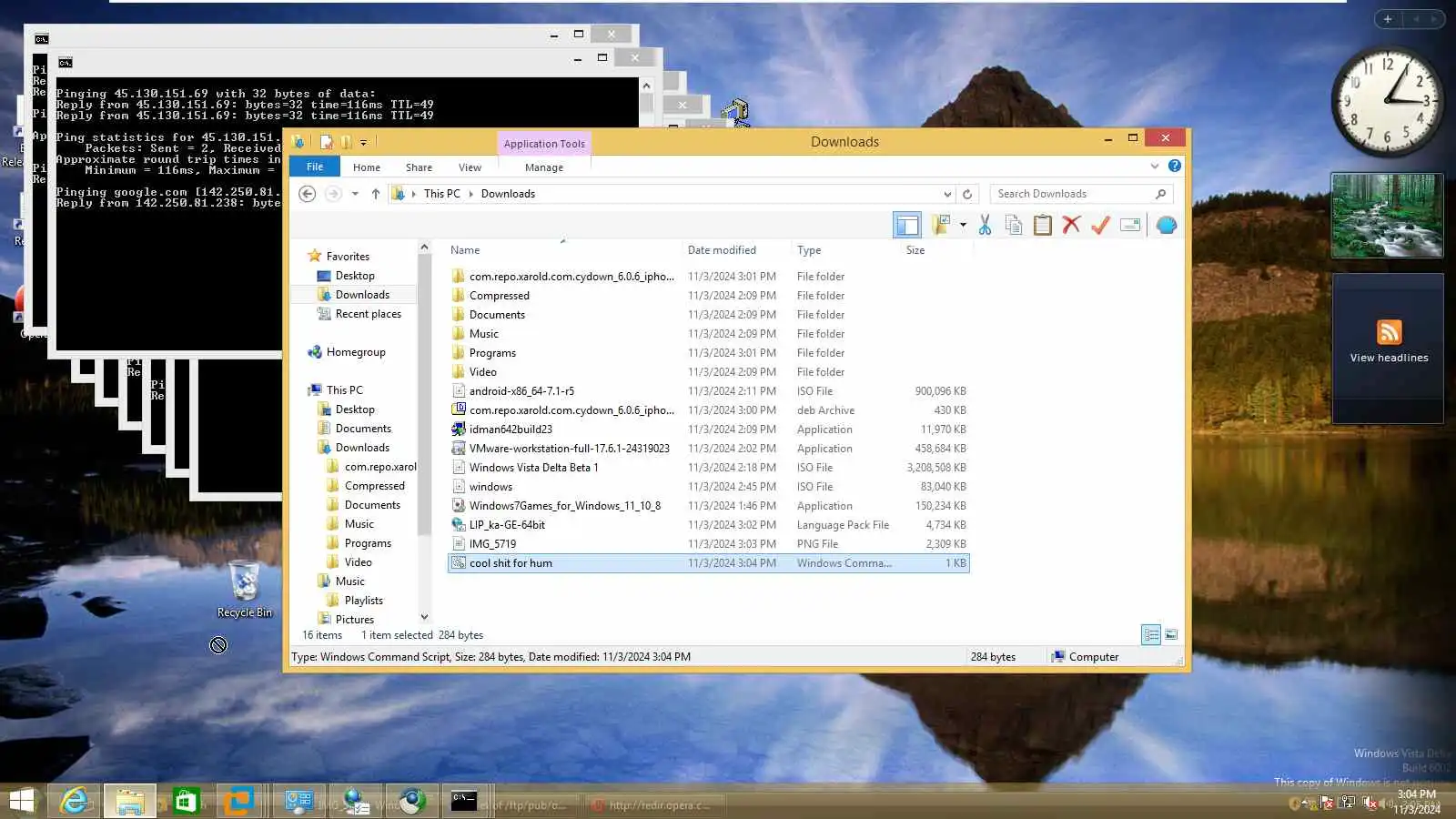Sort files by the Name column header
The width and height of the screenshot is (1456, 819).
tap(465, 250)
